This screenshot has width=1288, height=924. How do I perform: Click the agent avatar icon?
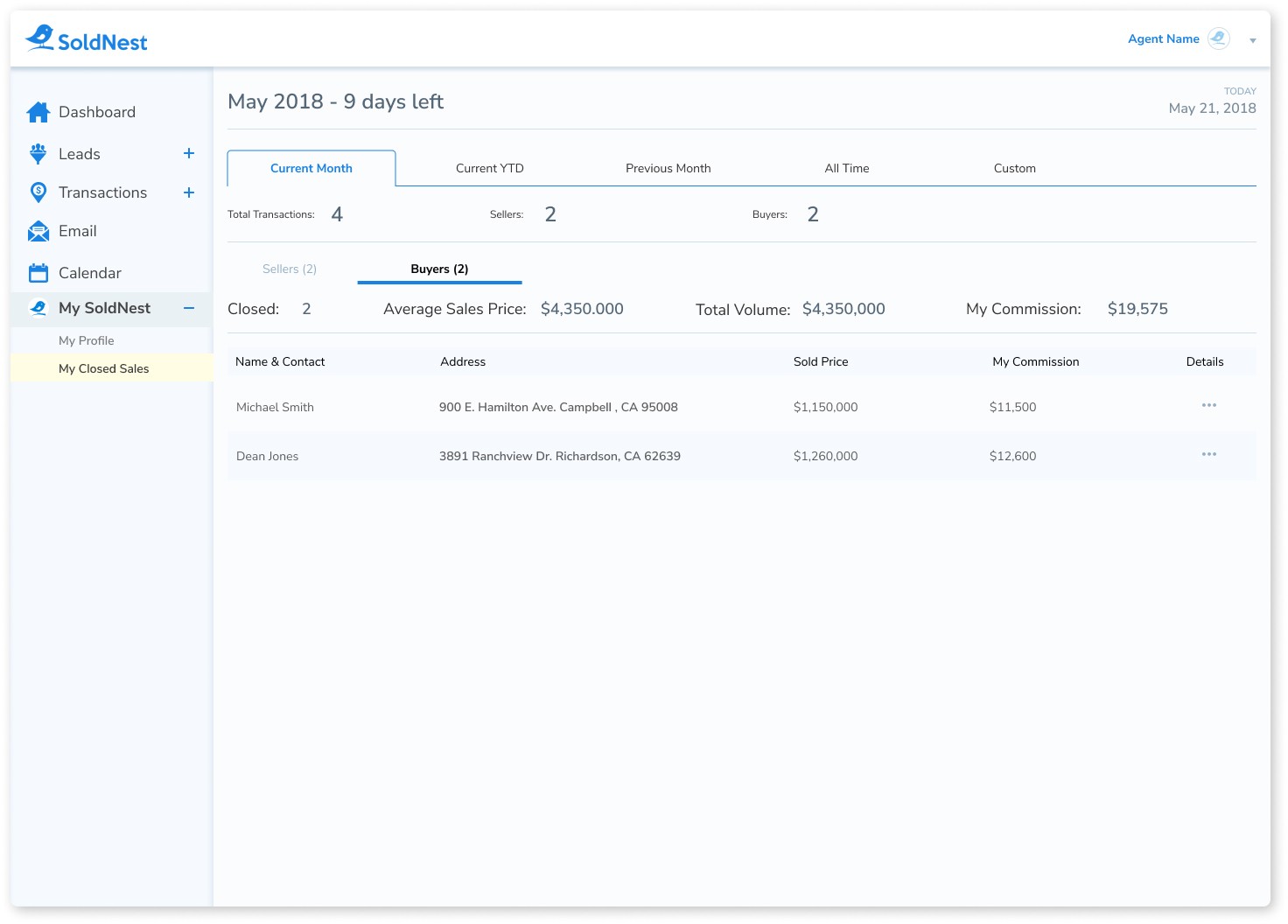[x=1219, y=38]
